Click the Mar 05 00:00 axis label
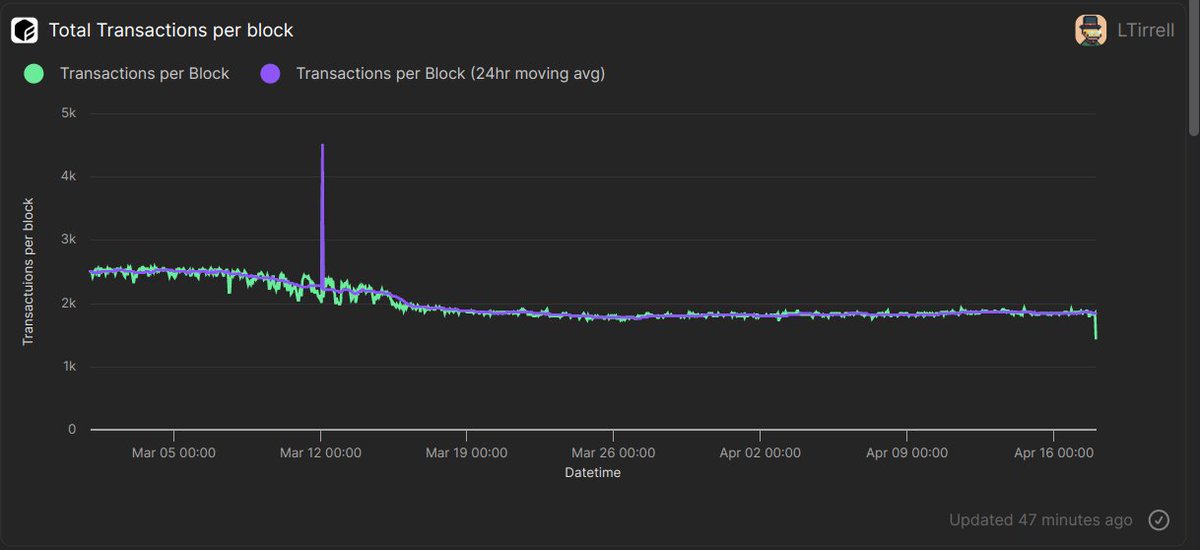This screenshot has height=550, width=1200. tap(174, 453)
